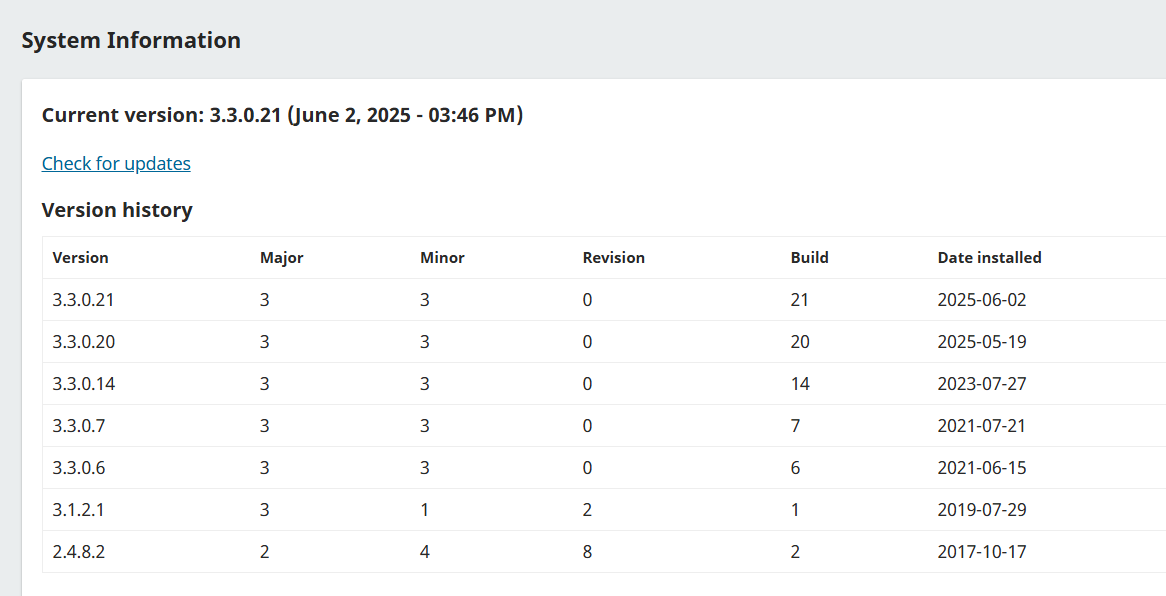Click the Version column header
The width and height of the screenshot is (1166, 596).
tap(80, 257)
